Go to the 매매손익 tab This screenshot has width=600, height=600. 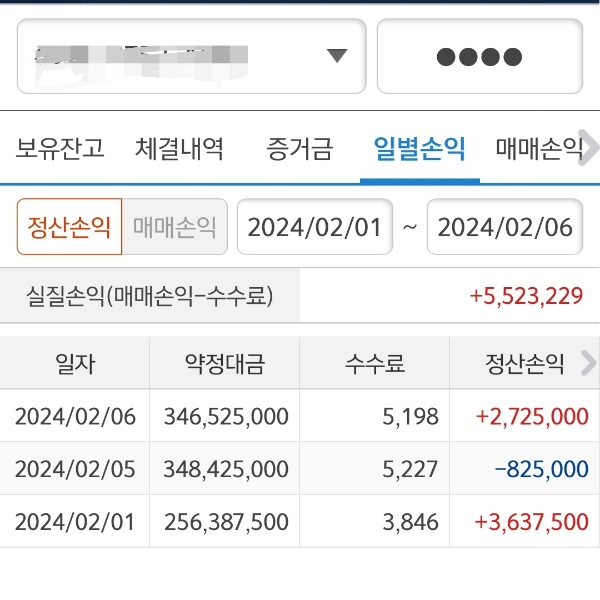tap(538, 150)
